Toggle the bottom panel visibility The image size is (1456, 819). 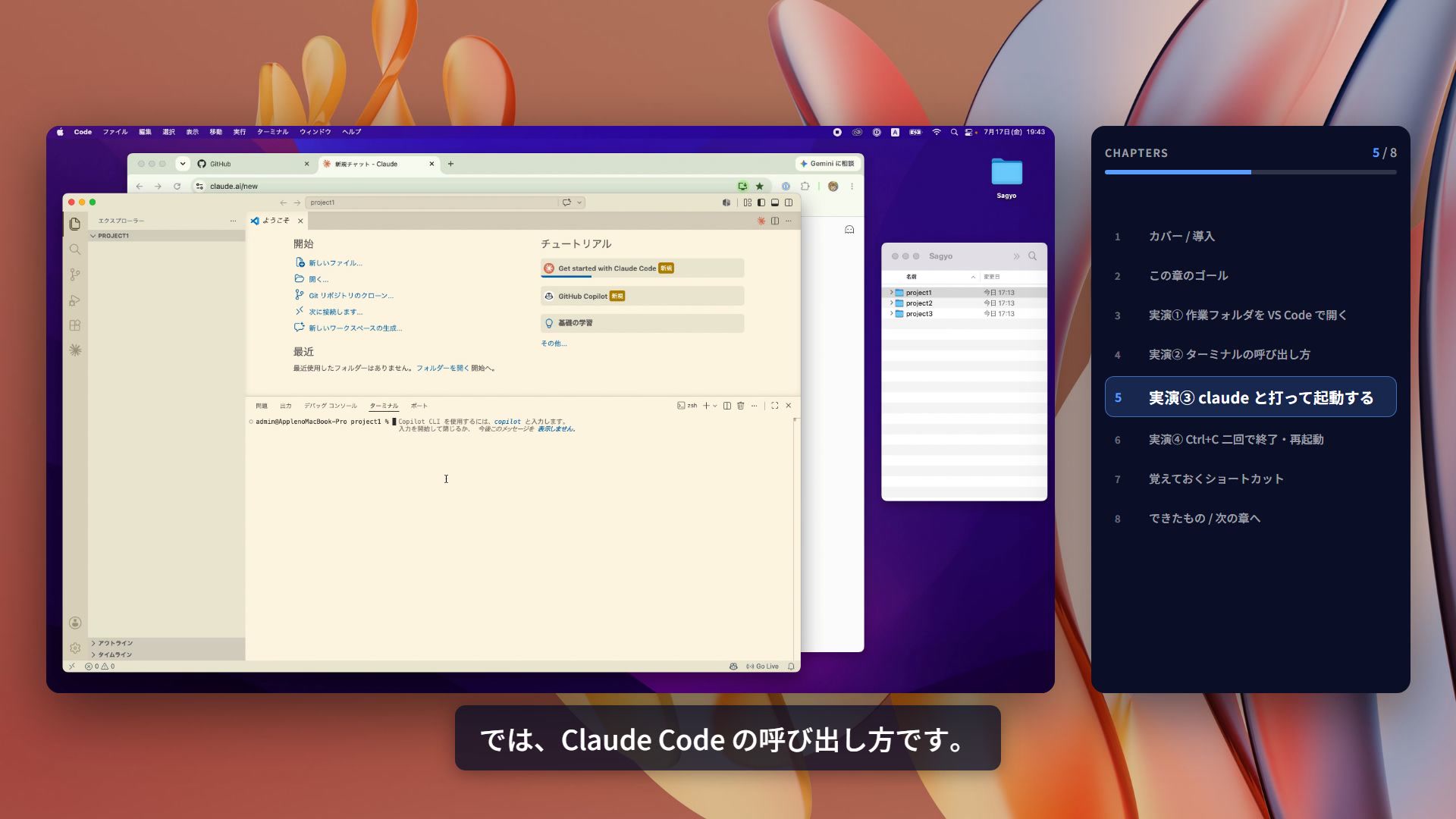point(775,202)
